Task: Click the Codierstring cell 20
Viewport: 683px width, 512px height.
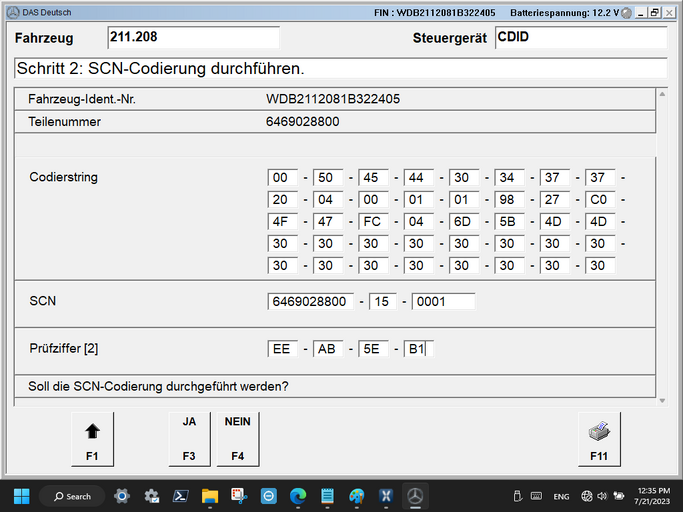Action: (x=282, y=200)
